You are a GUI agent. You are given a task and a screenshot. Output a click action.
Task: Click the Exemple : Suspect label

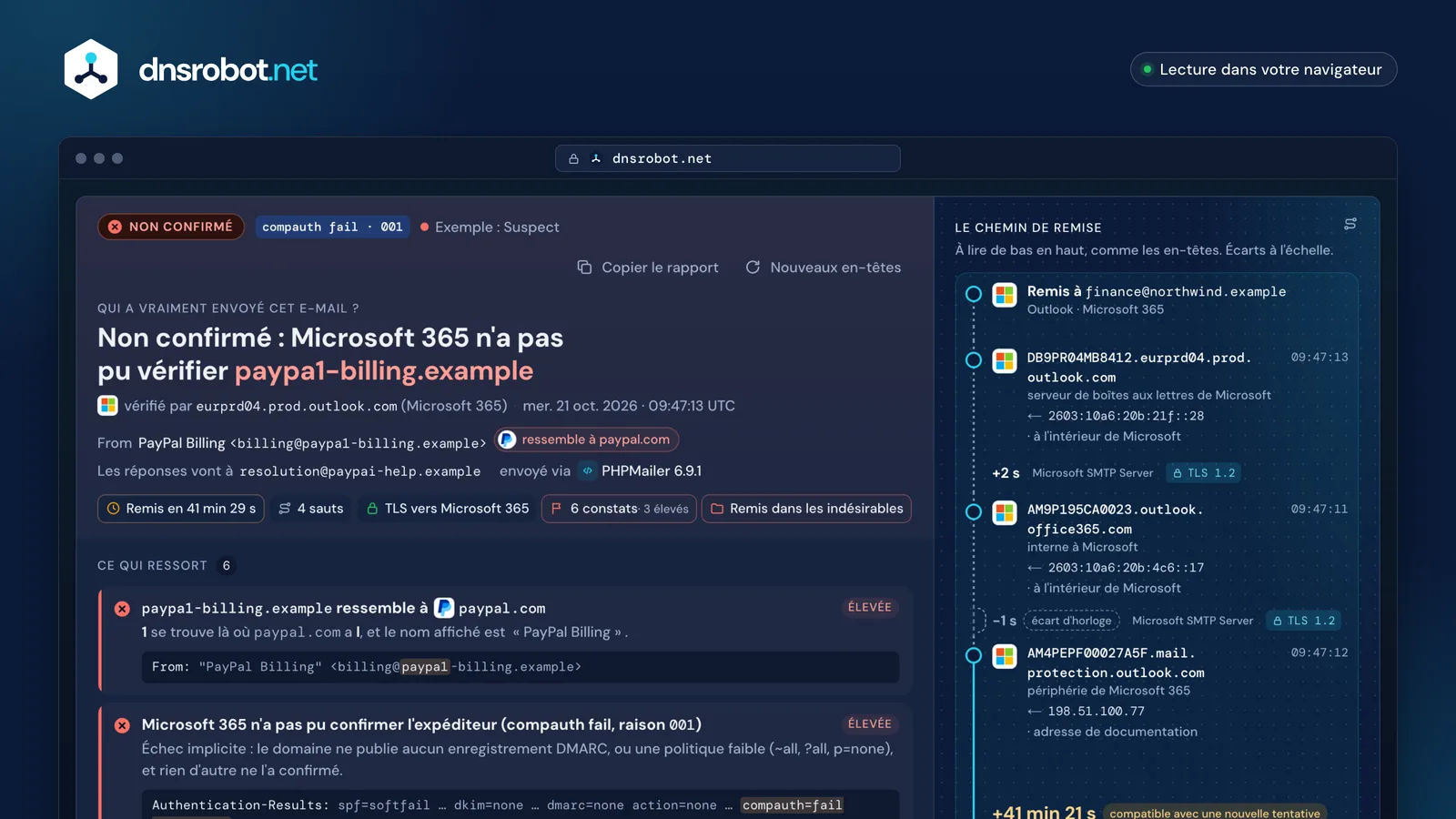pos(497,227)
